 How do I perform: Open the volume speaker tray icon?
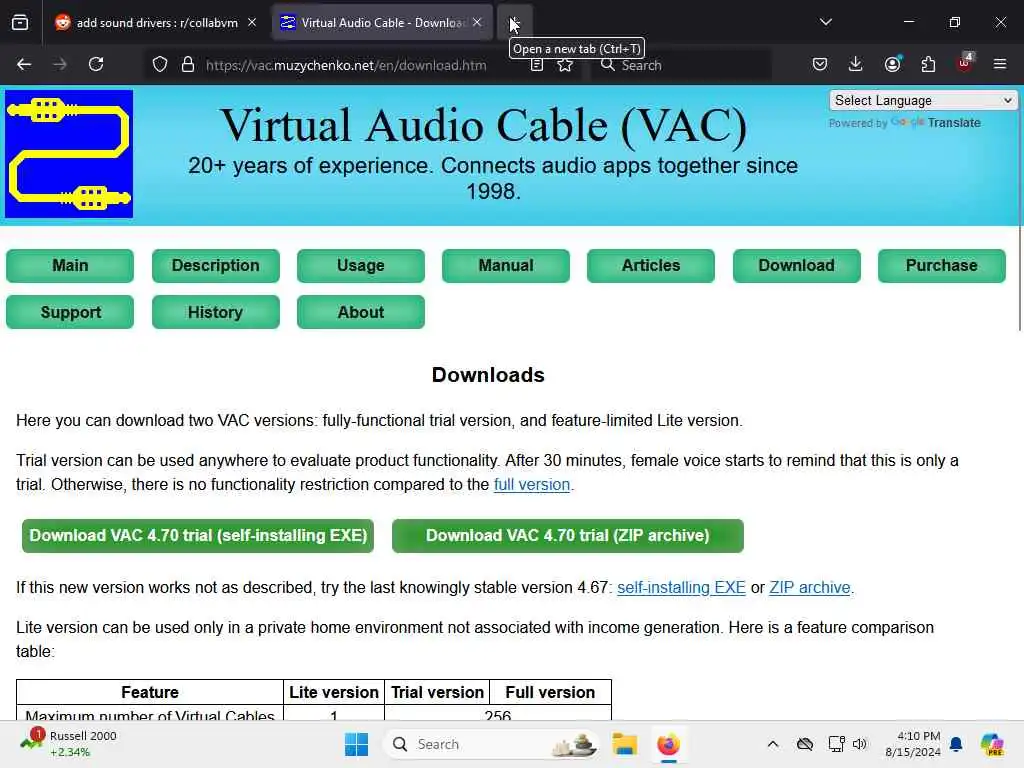859,744
